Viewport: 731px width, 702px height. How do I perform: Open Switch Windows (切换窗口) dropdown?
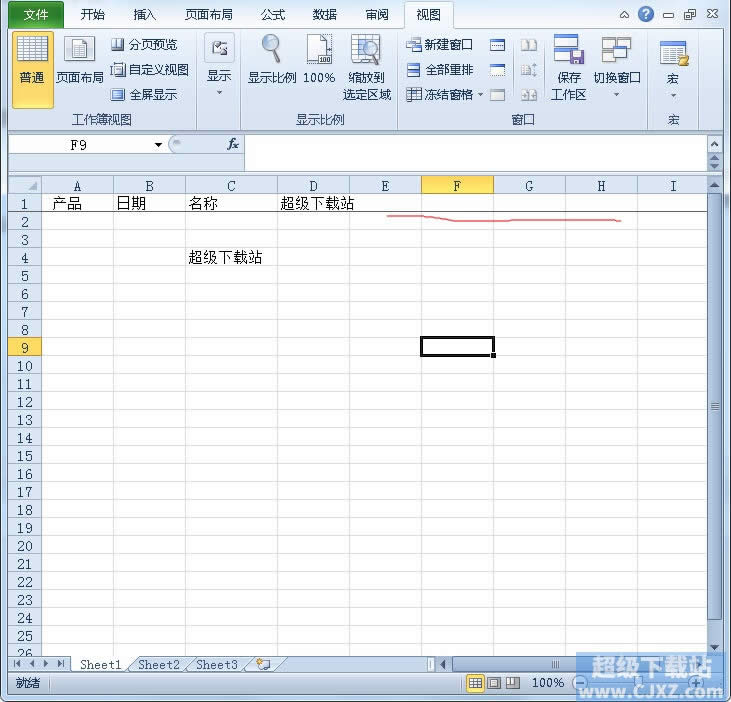click(x=616, y=66)
